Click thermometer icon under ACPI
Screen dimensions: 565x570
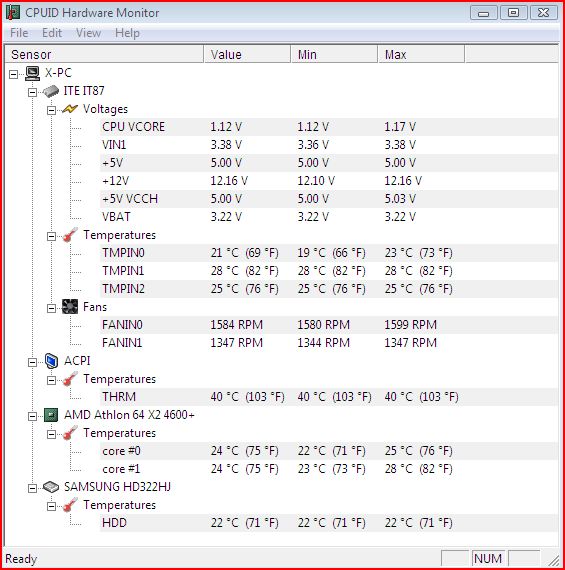[x=70, y=379]
